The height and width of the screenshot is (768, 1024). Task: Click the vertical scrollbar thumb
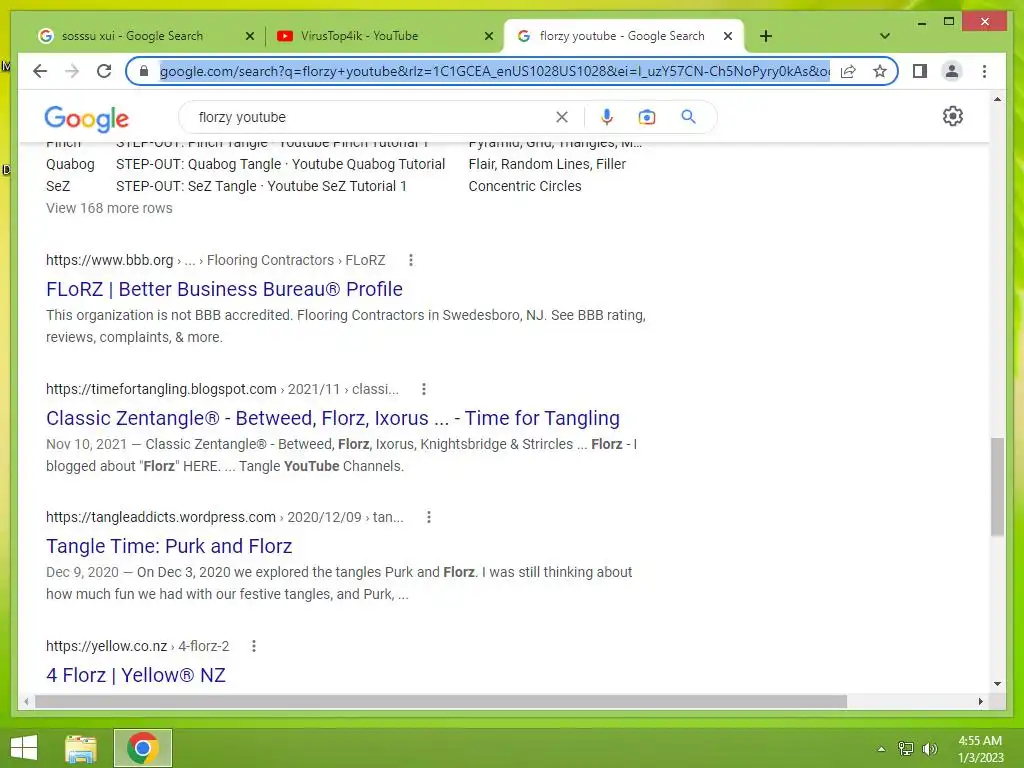(x=997, y=487)
